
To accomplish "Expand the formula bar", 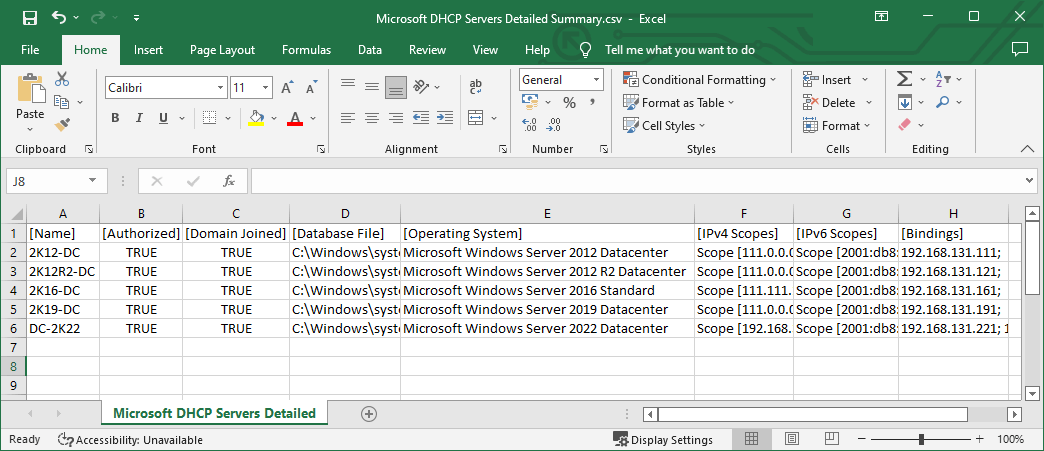I will click(1030, 181).
